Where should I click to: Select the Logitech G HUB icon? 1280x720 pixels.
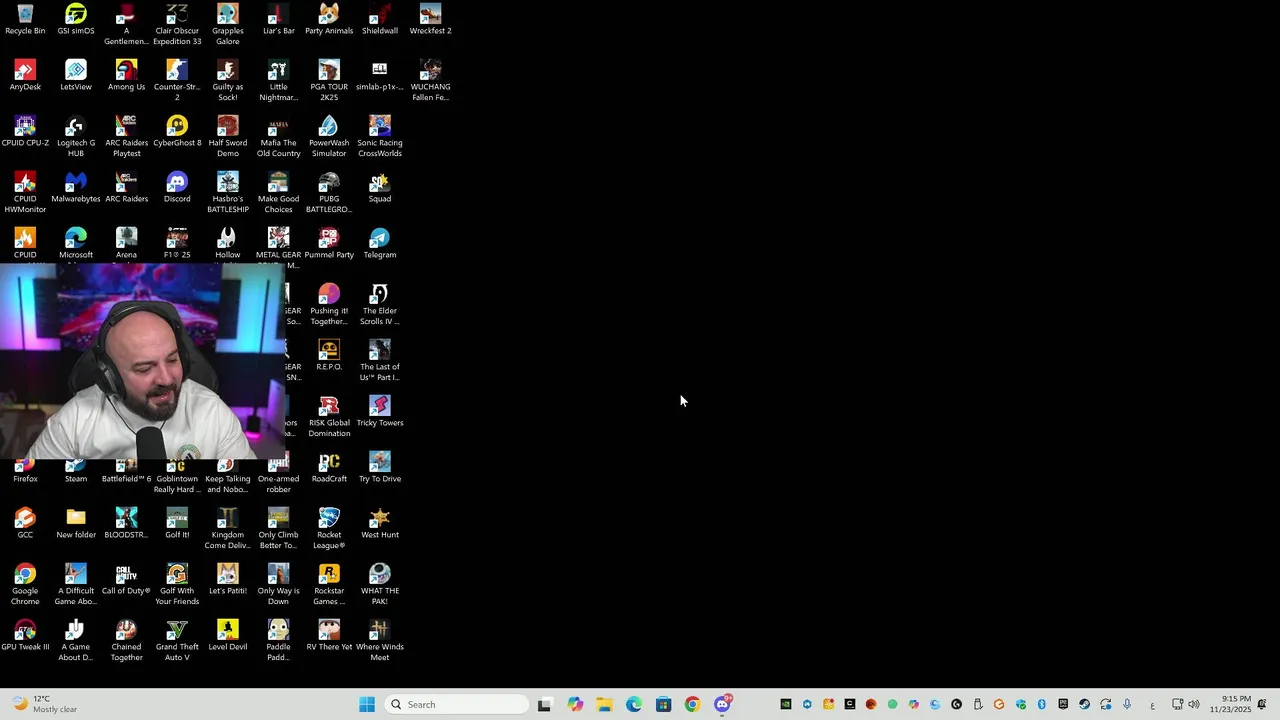[x=76, y=136]
